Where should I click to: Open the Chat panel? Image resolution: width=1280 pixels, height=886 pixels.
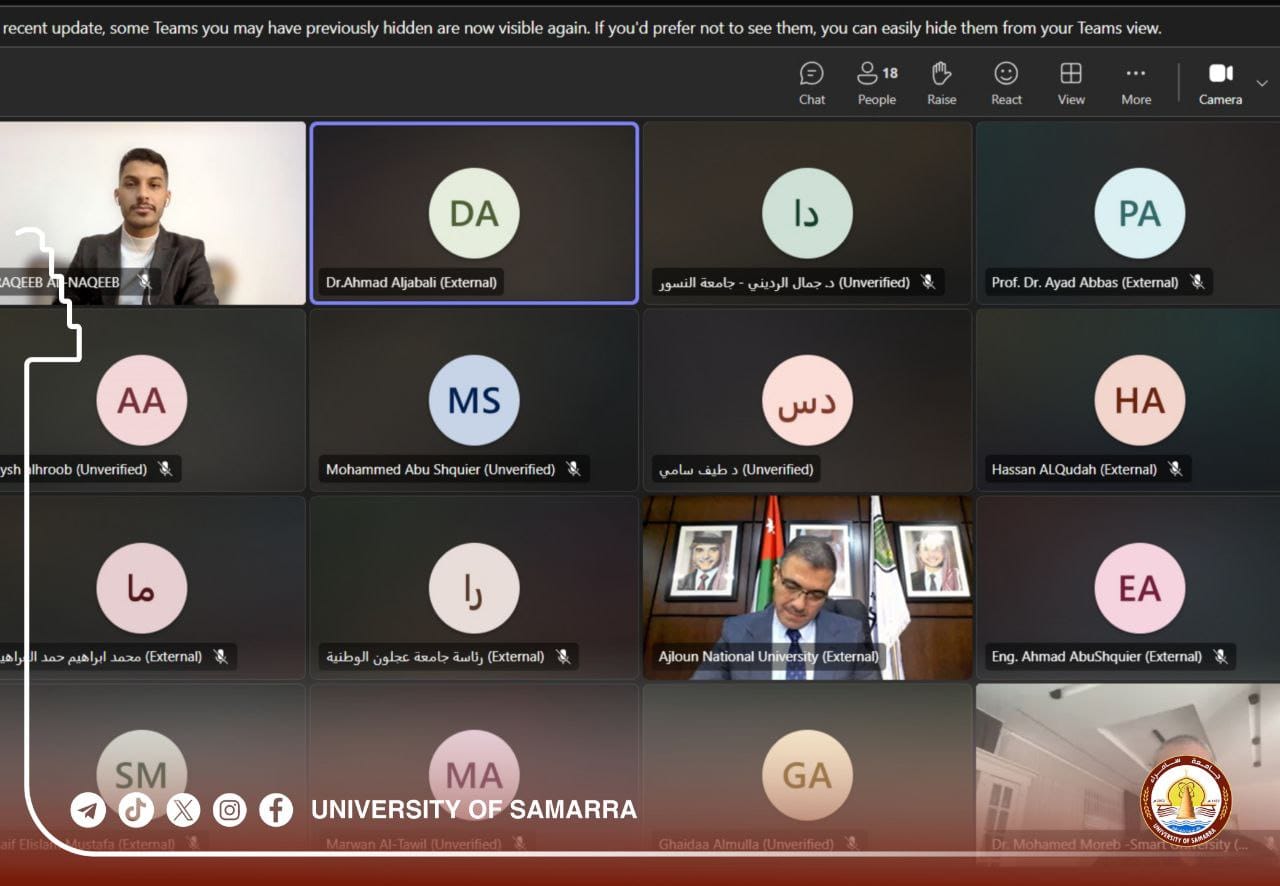click(811, 83)
